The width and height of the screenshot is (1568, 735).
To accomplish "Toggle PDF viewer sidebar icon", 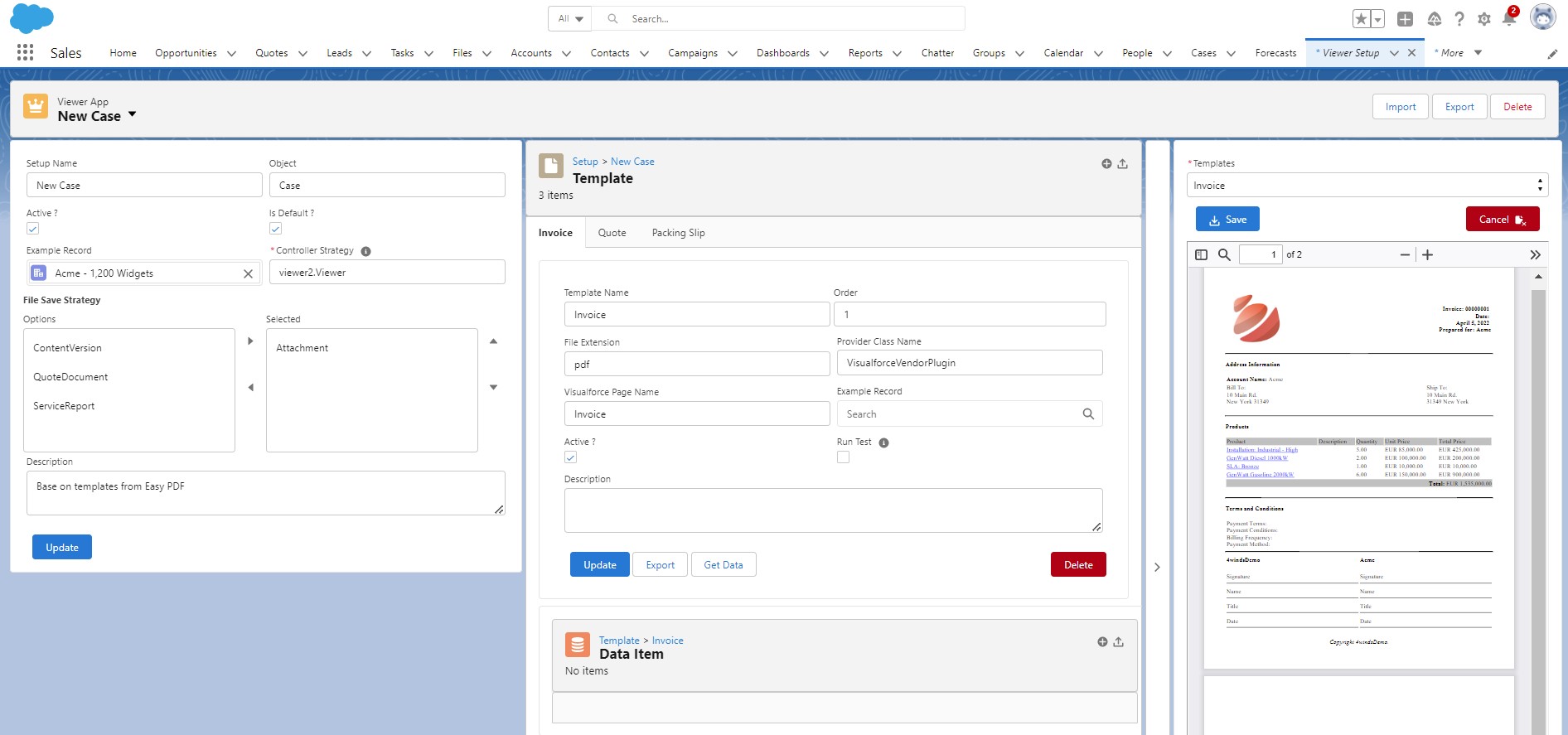I will [1201, 254].
